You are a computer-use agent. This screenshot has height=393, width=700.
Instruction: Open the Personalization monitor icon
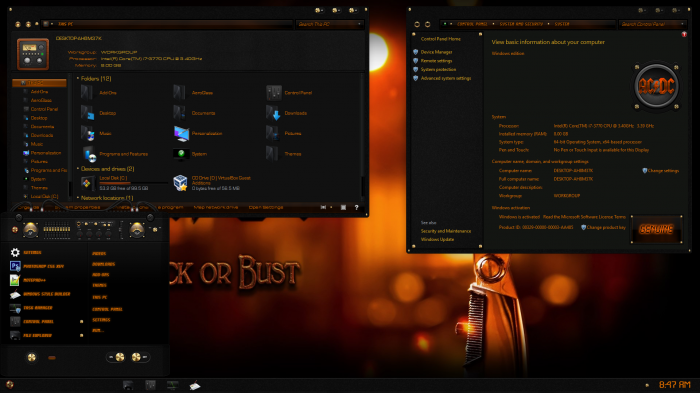click(x=181, y=133)
